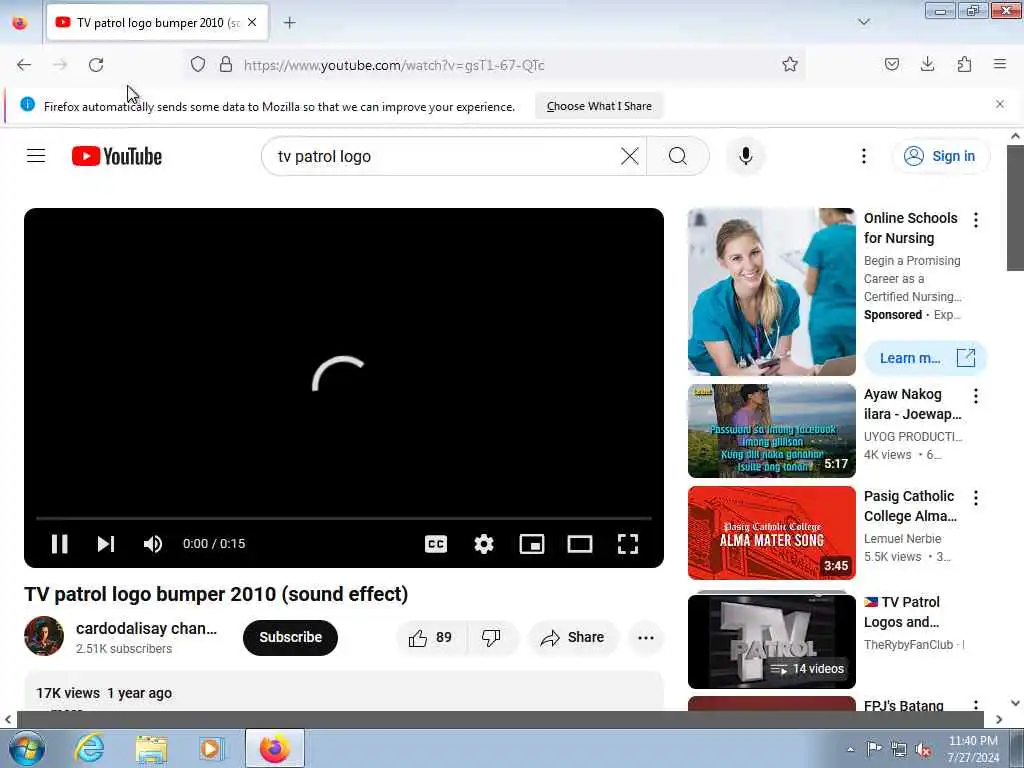Open a new browser tab
1024x768 pixels.
(x=289, y=23)
